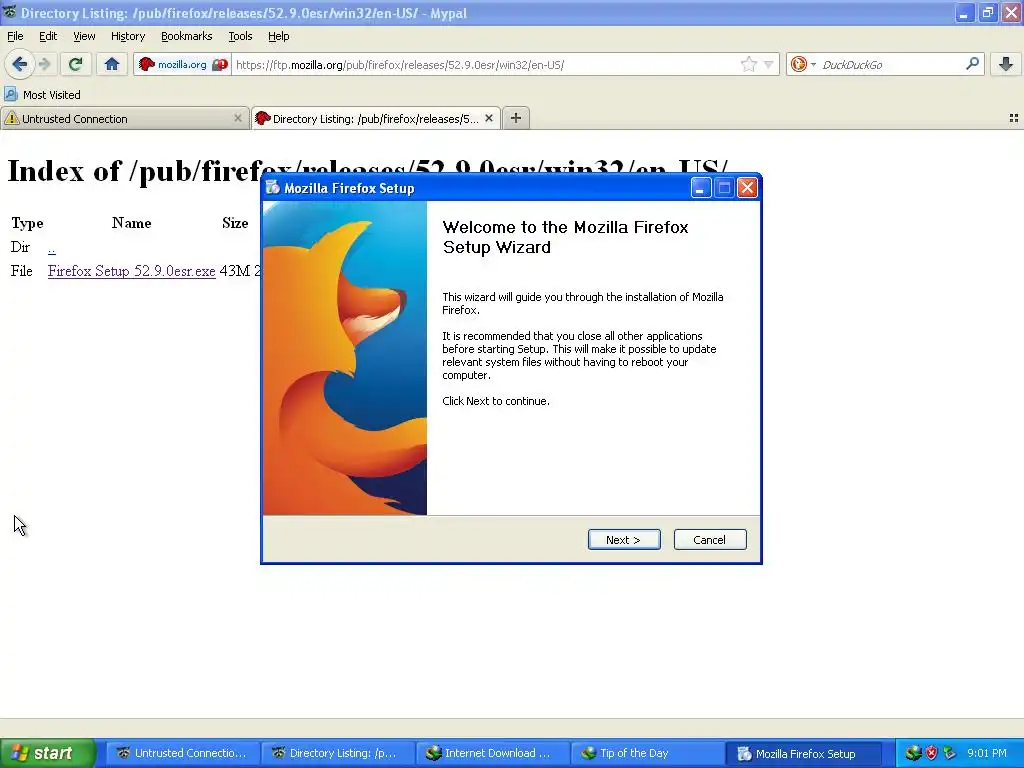
Task: Click the Name column header
Action: (131, 223)
